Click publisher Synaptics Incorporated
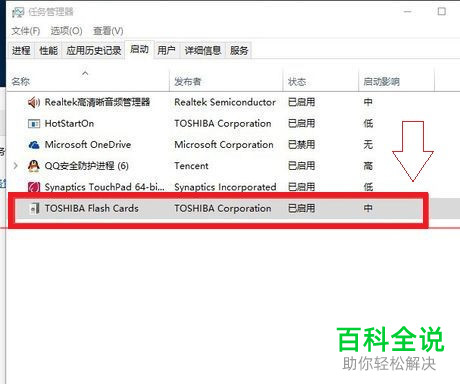The image size is (460, 384). tap(225, 187)
